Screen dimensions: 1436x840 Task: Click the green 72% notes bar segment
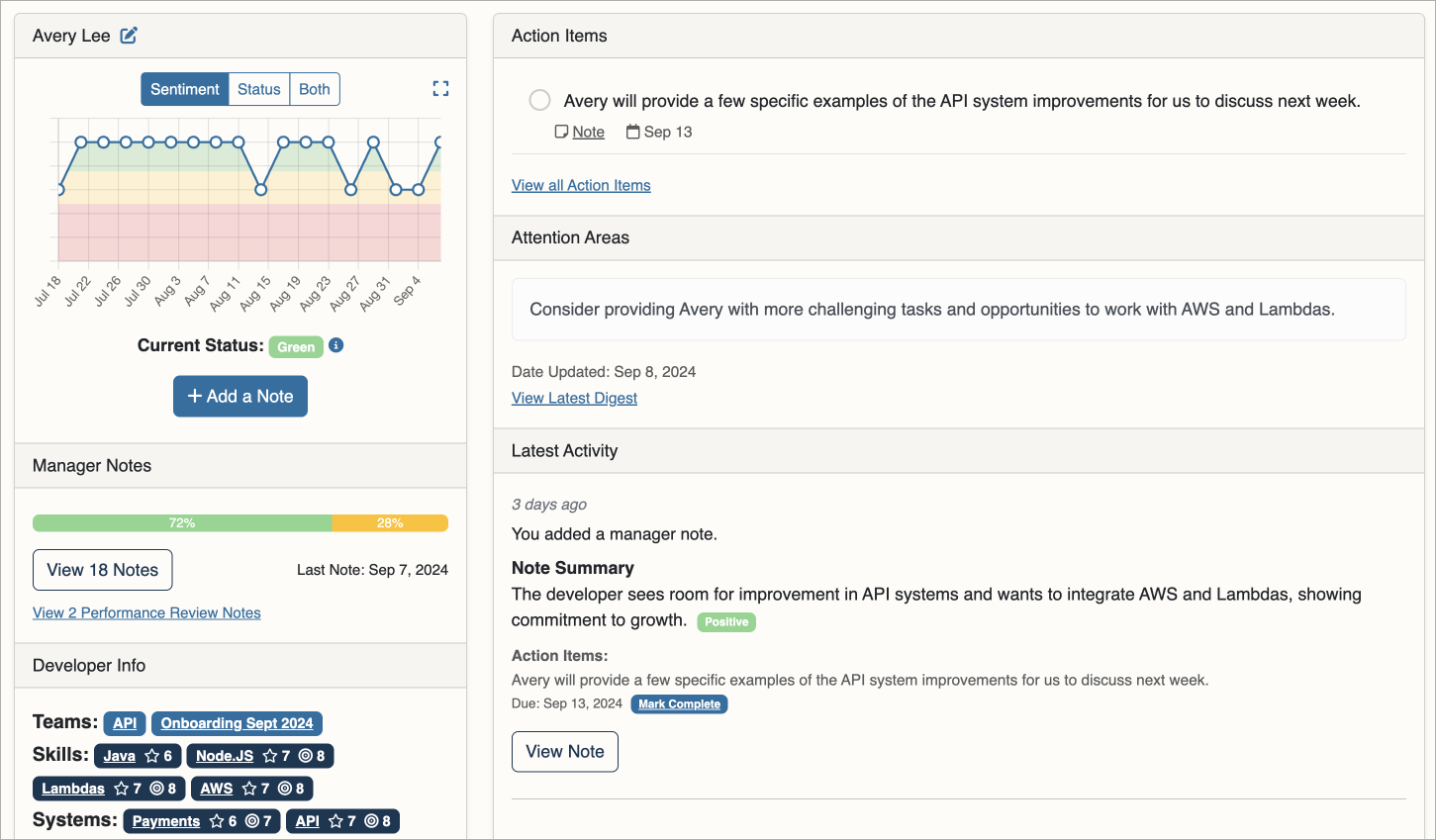(x=182, y=523)
